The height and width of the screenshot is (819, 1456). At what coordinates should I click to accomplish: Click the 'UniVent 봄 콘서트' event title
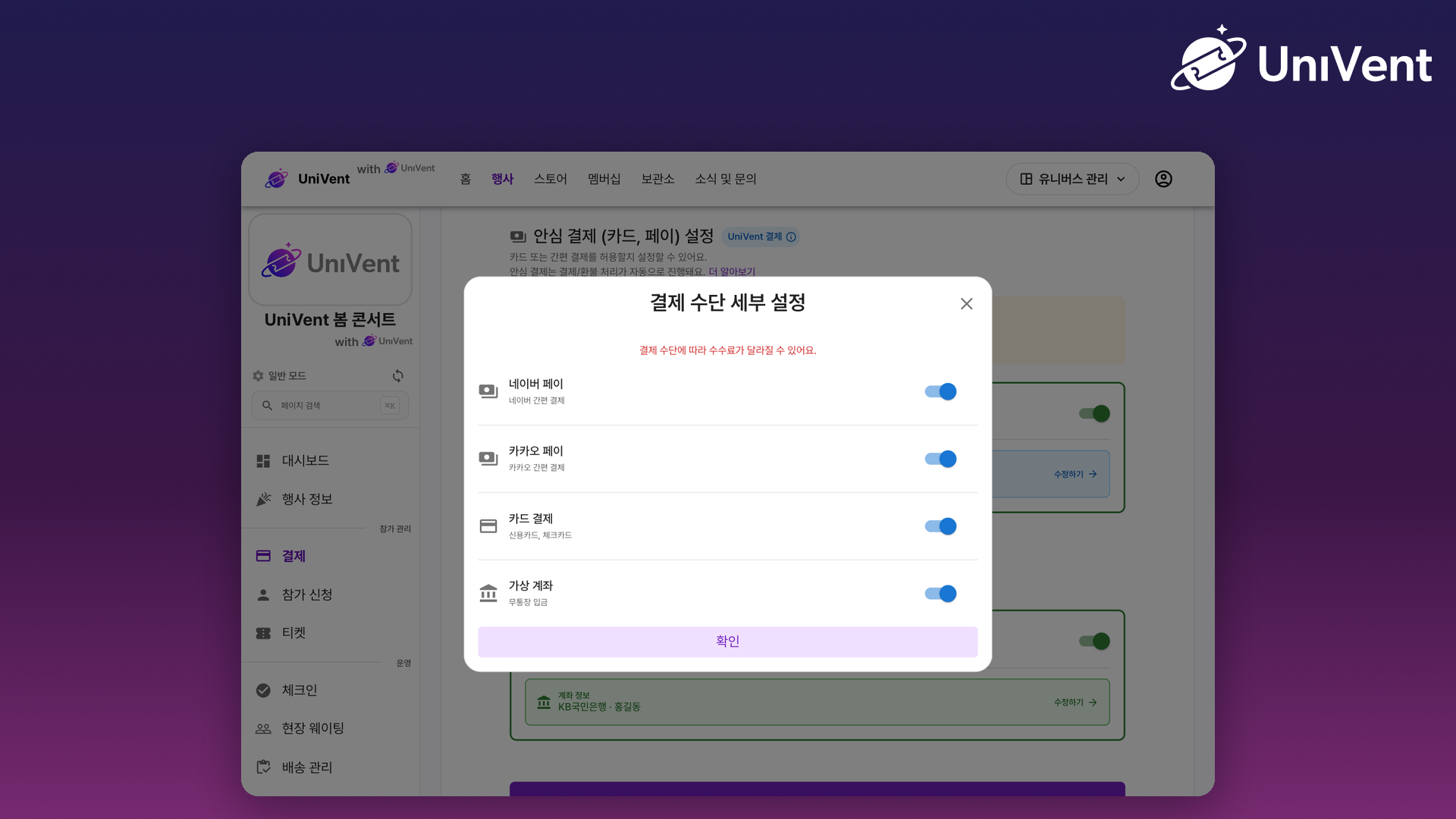pyautogui.click(x=330, y=320)
